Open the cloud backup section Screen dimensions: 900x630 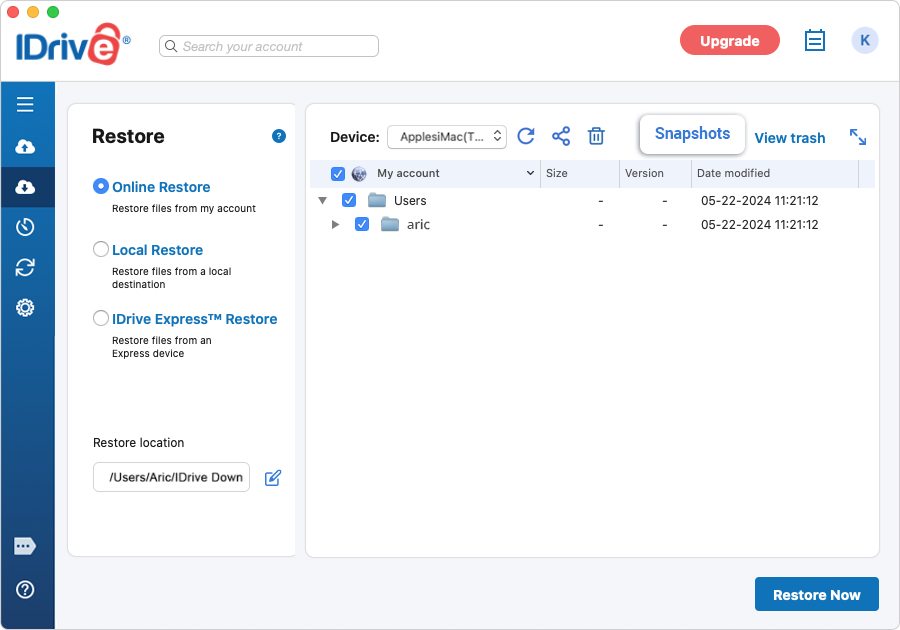click(25, 147)
